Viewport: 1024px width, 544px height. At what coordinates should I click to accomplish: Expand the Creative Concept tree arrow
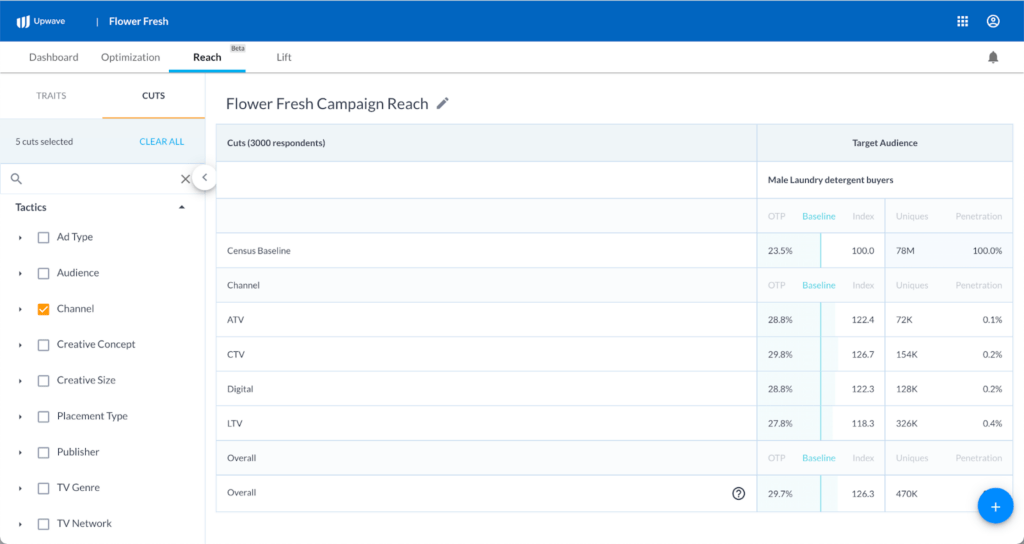20,345
